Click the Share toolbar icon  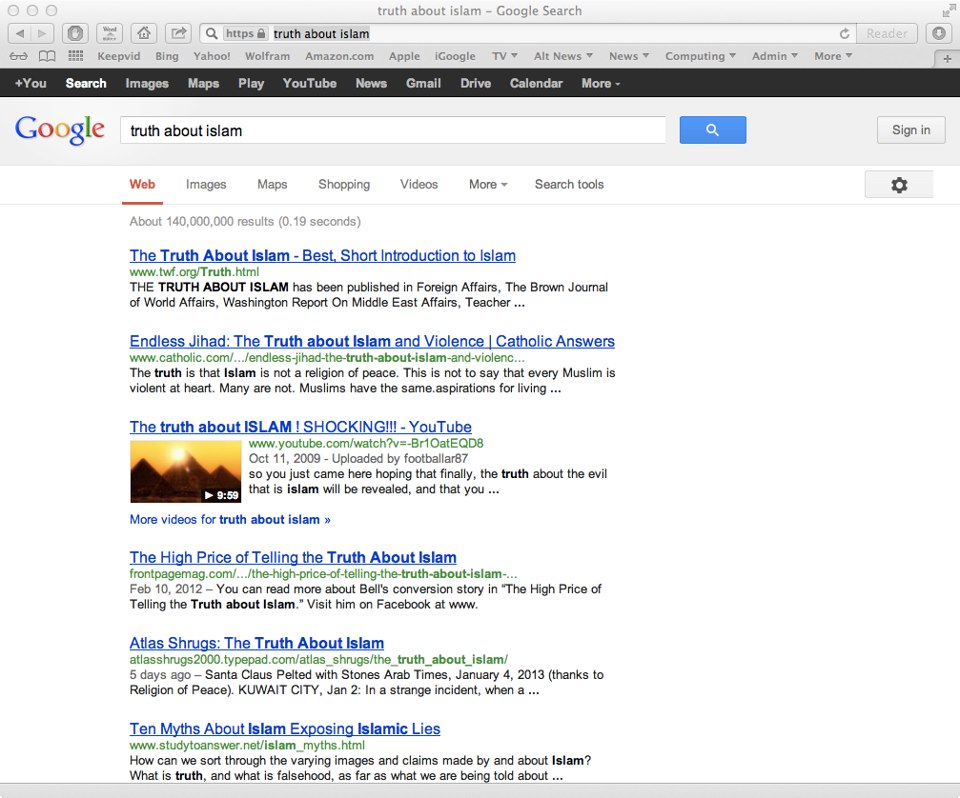(x=178, y=33)
